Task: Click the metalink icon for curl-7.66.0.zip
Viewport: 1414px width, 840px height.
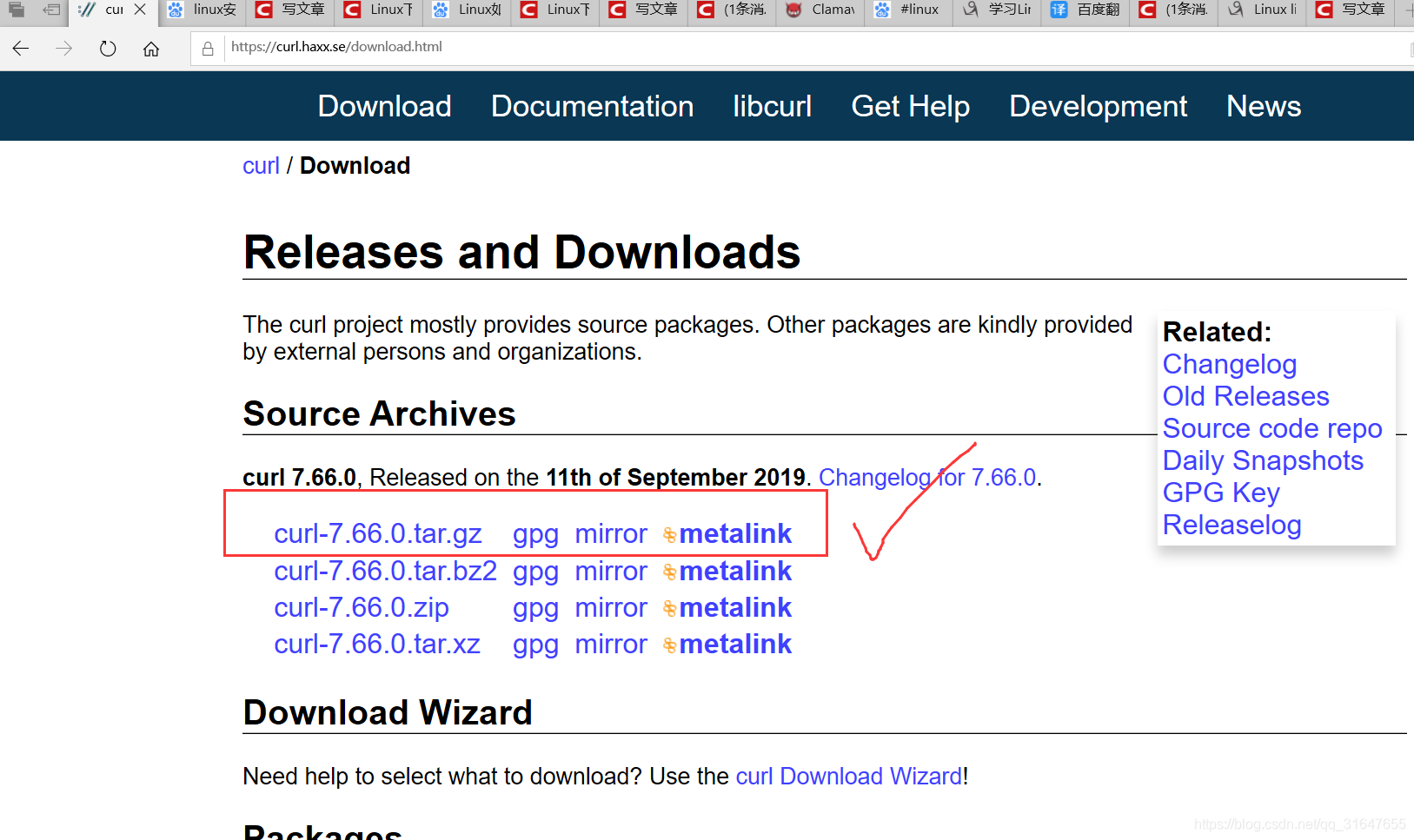Action: point(669,608)
